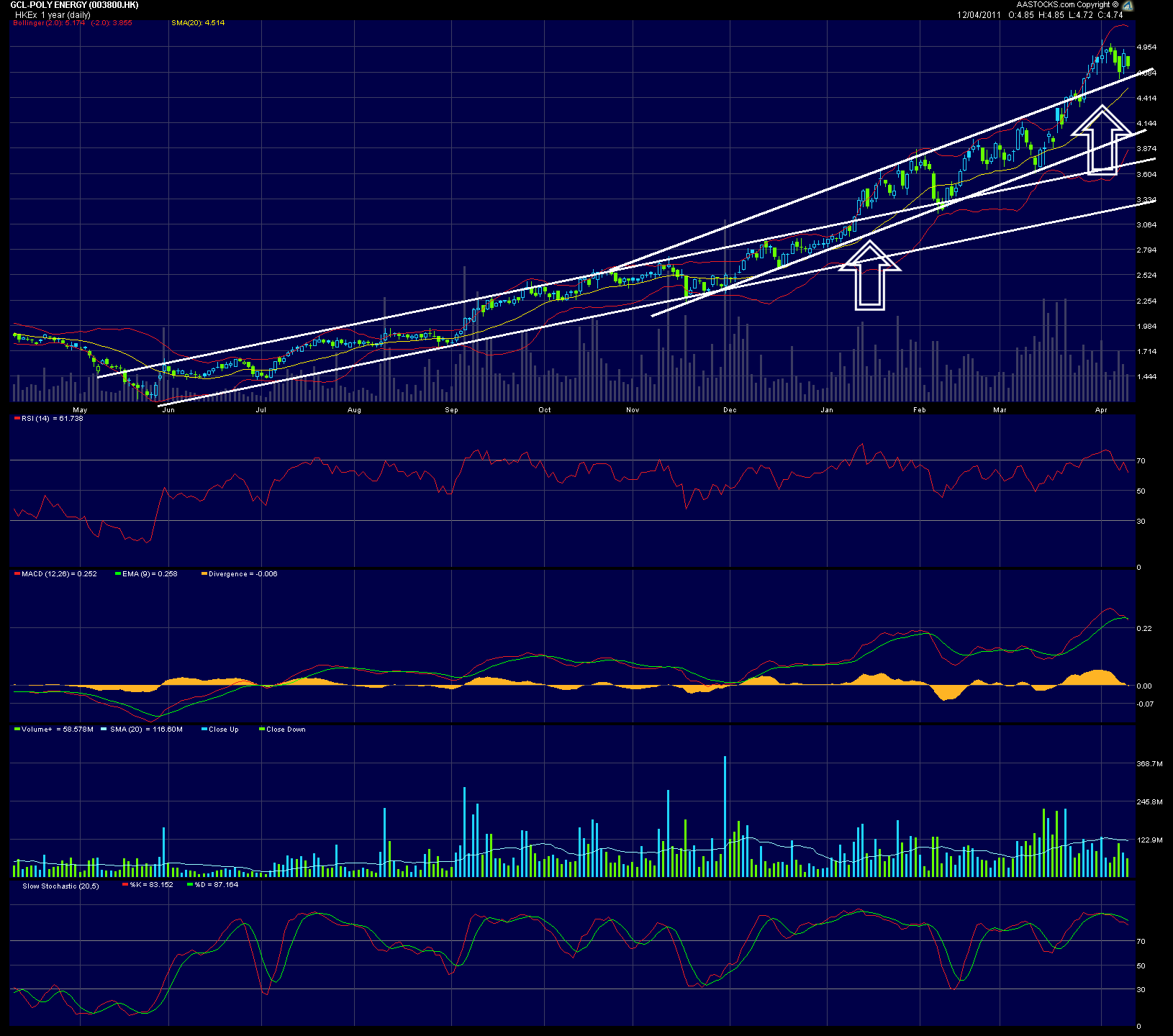1173x1036 pixels.
Task: Click the %K = 83.152 label
Action: click(x=152, y=885)
